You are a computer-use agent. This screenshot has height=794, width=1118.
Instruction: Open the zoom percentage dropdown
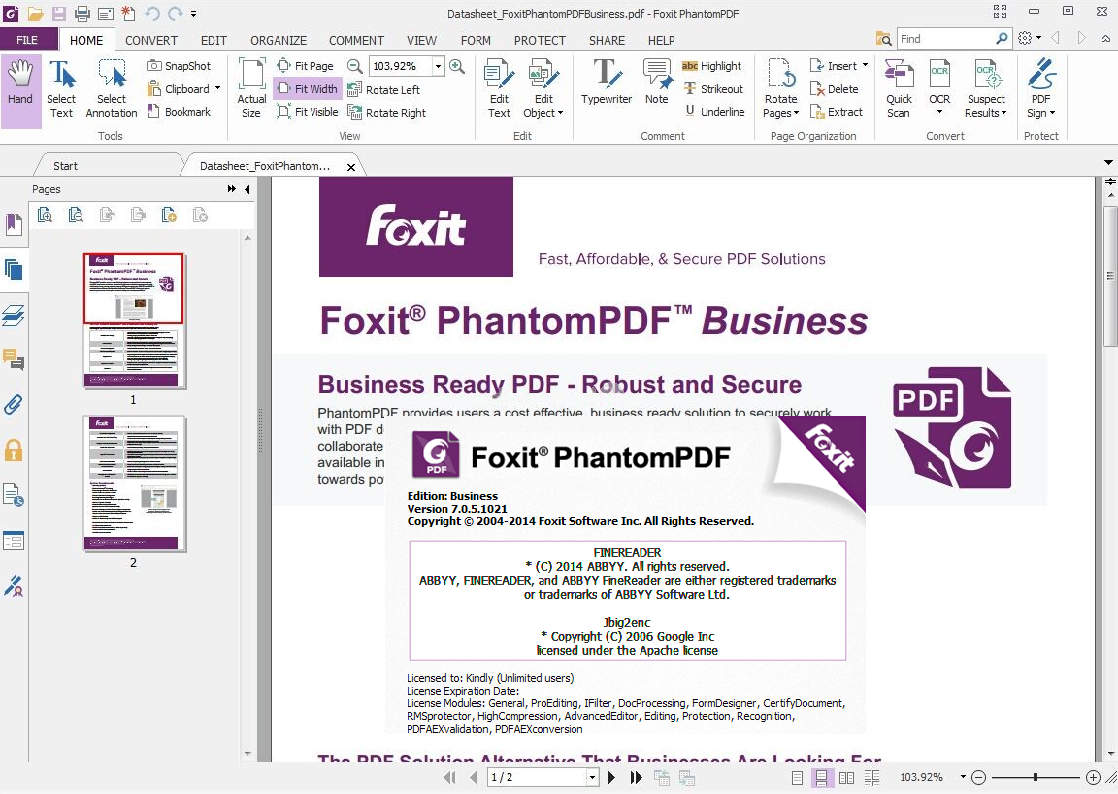[438, 66]
